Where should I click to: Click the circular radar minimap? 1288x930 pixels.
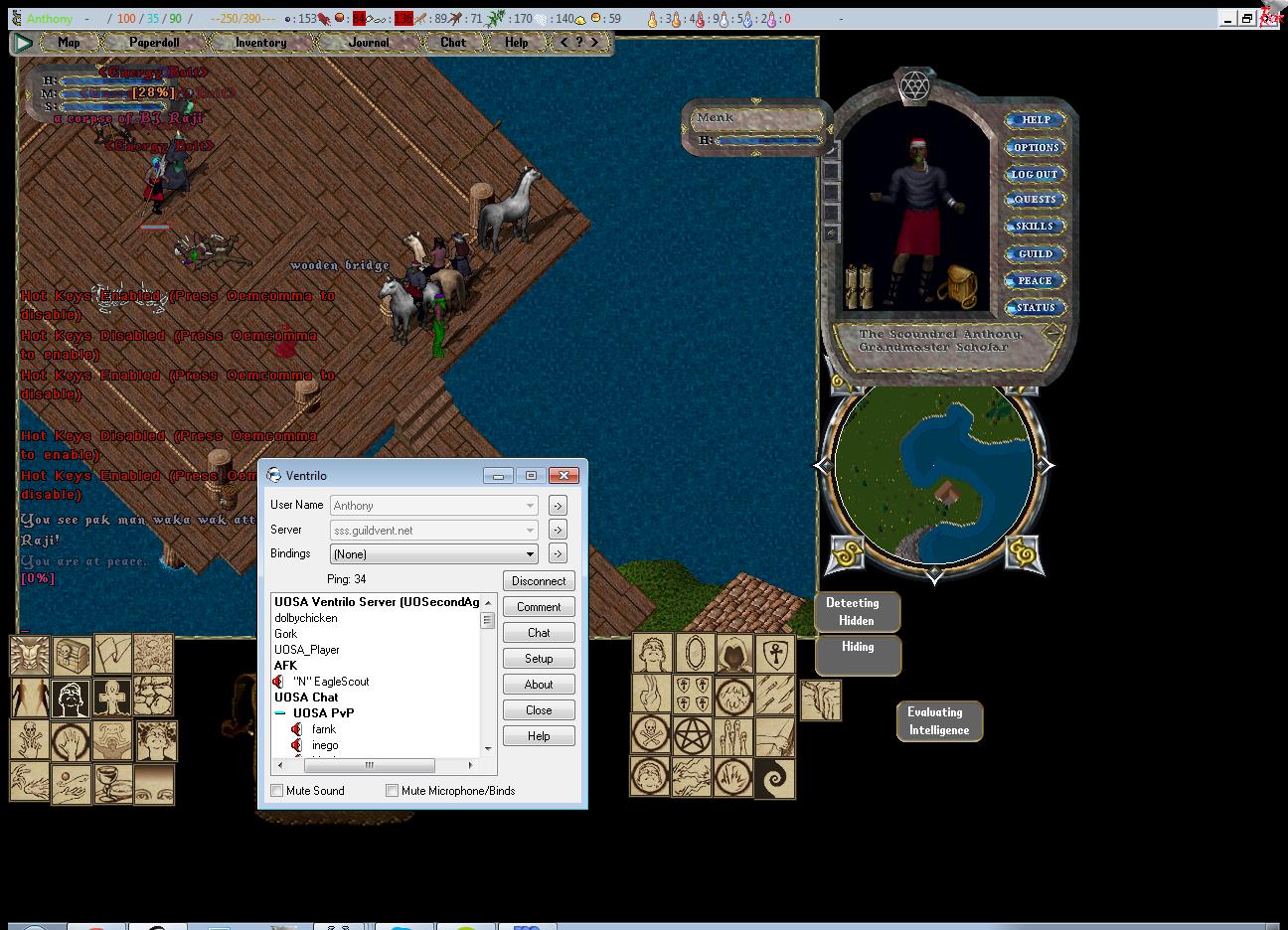point(933,467)
